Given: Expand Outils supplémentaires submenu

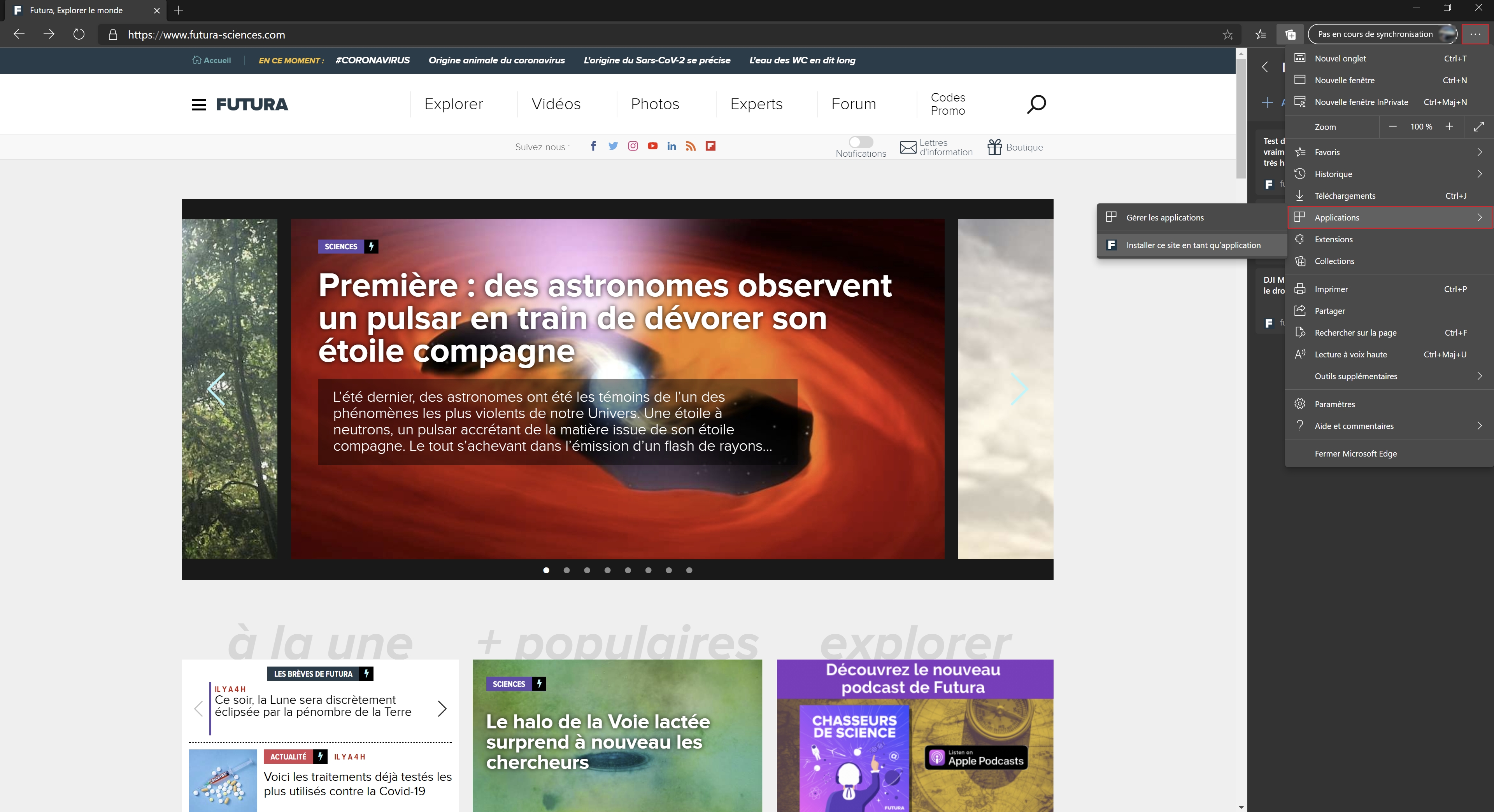Looking at the screenshot, I should point(1390,376).
